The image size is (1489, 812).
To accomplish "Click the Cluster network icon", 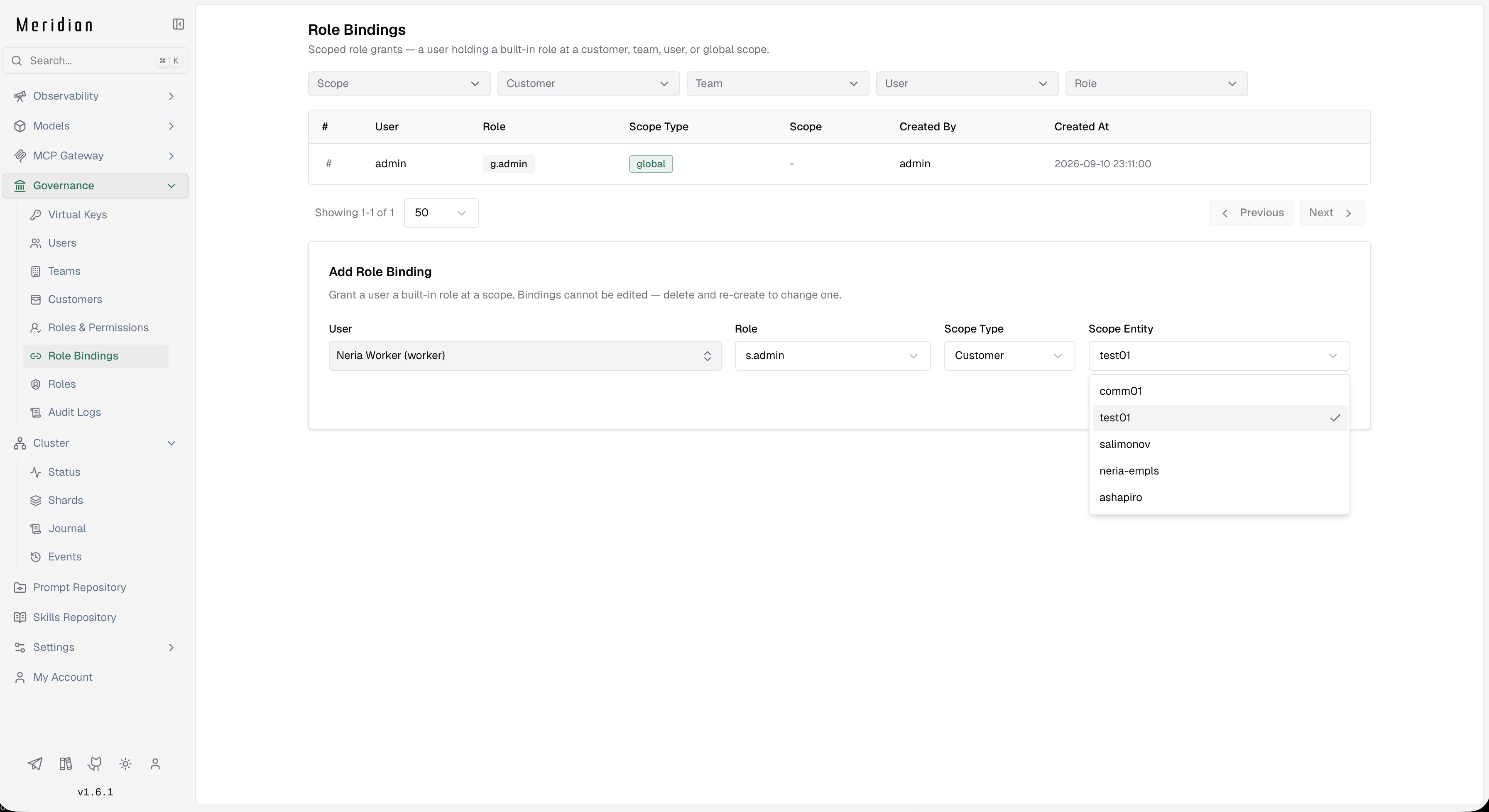I will (20, 443).
